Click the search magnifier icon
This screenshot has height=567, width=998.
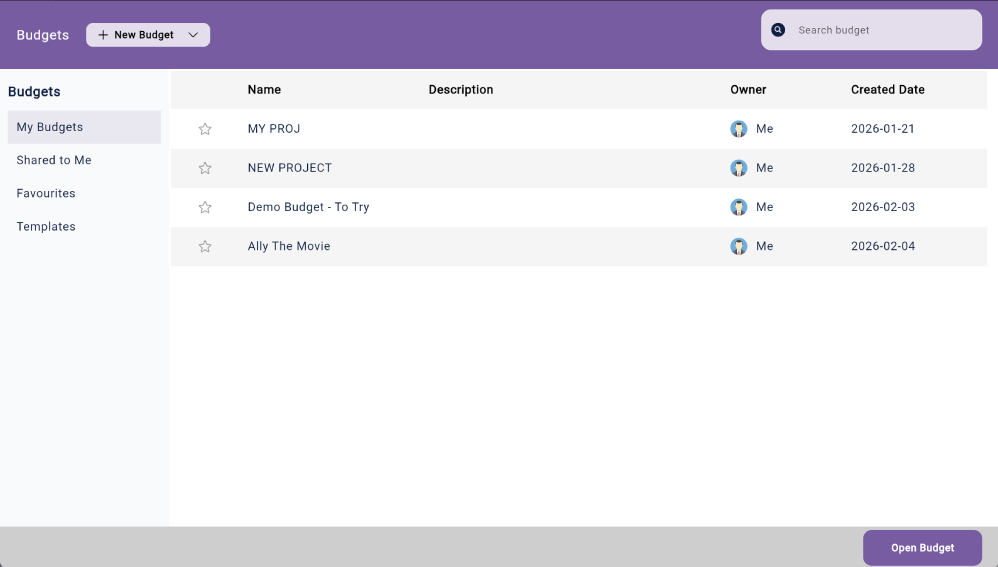click(x=778, y=30)
